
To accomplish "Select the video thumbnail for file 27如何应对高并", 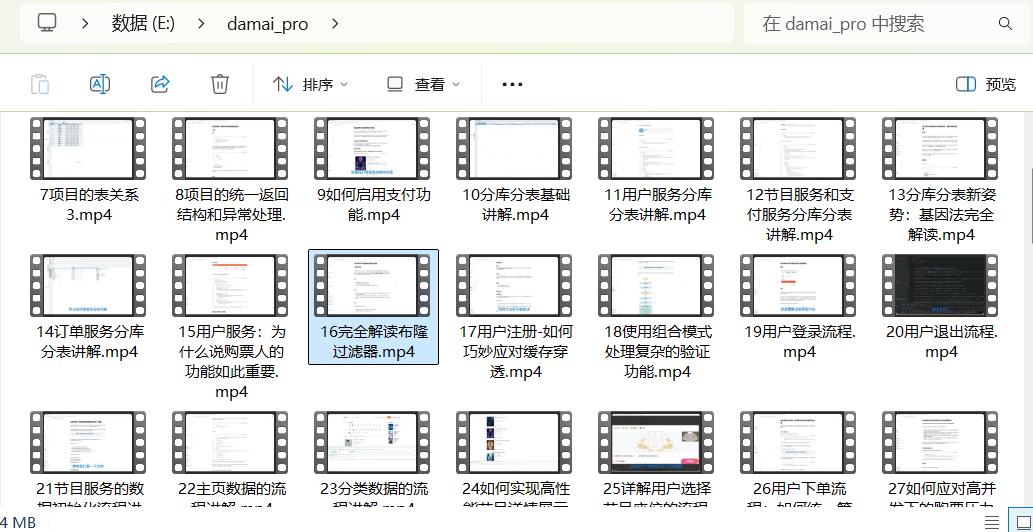I will tap(940, 442).
